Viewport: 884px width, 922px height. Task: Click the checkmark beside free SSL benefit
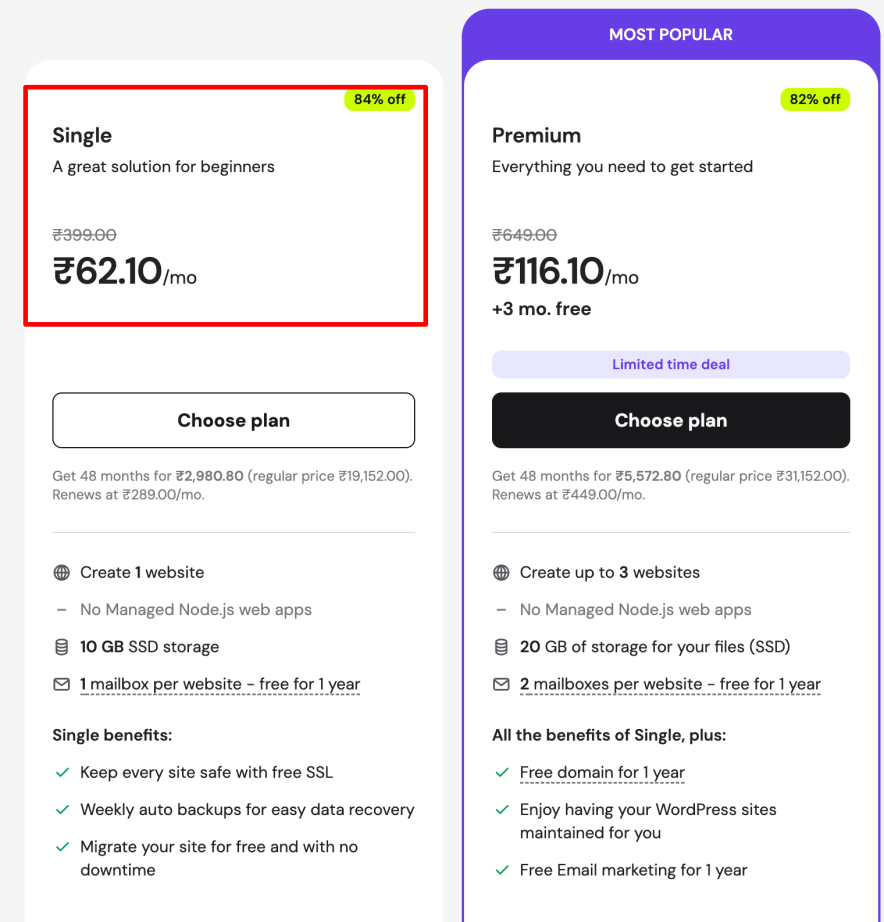pyautogui.click(x=62, y=773)
